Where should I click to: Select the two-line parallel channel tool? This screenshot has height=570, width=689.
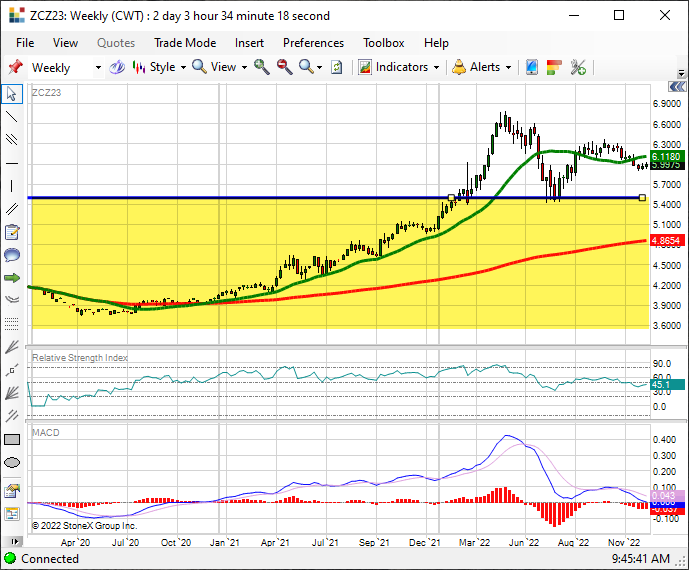pos(12,209)
